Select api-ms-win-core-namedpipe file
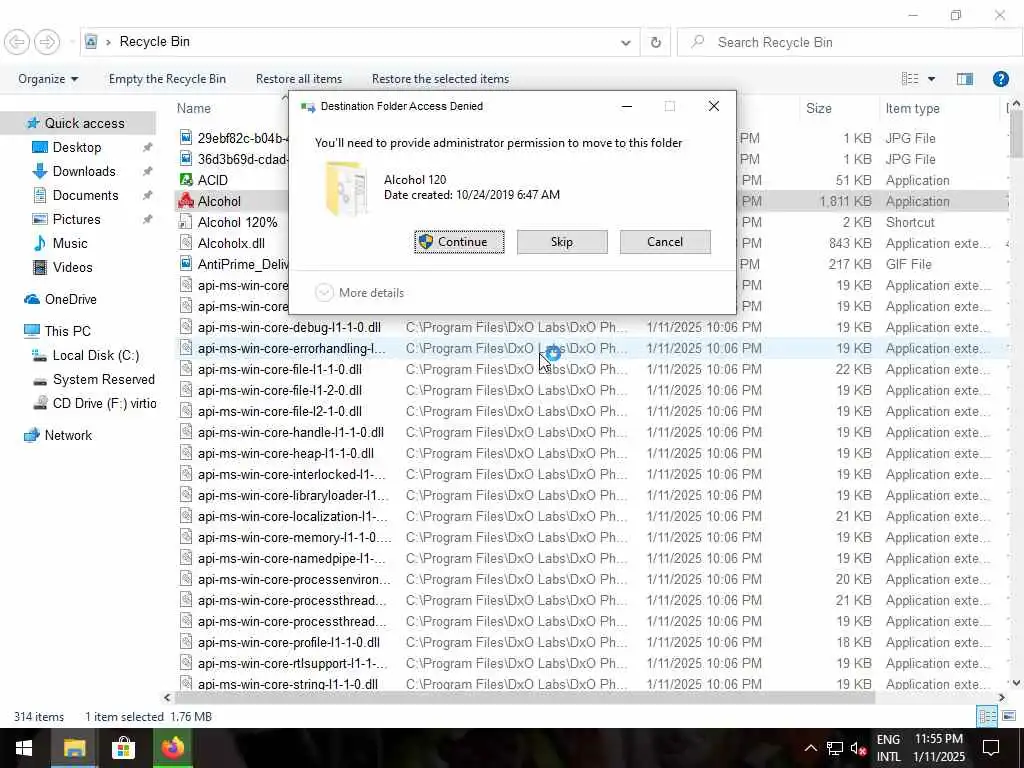This screenshot has height=768, width=1024. click(291, 558)
